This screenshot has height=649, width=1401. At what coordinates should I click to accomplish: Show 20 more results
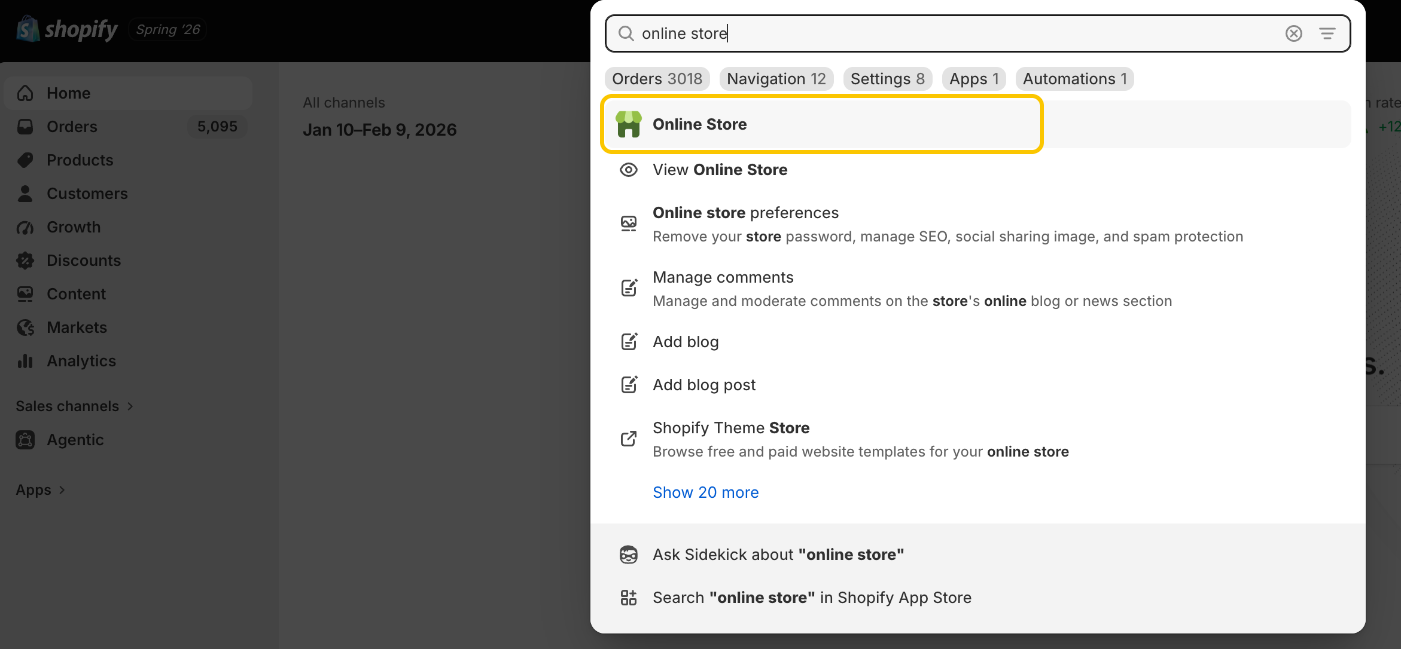(x=706, y=492)
